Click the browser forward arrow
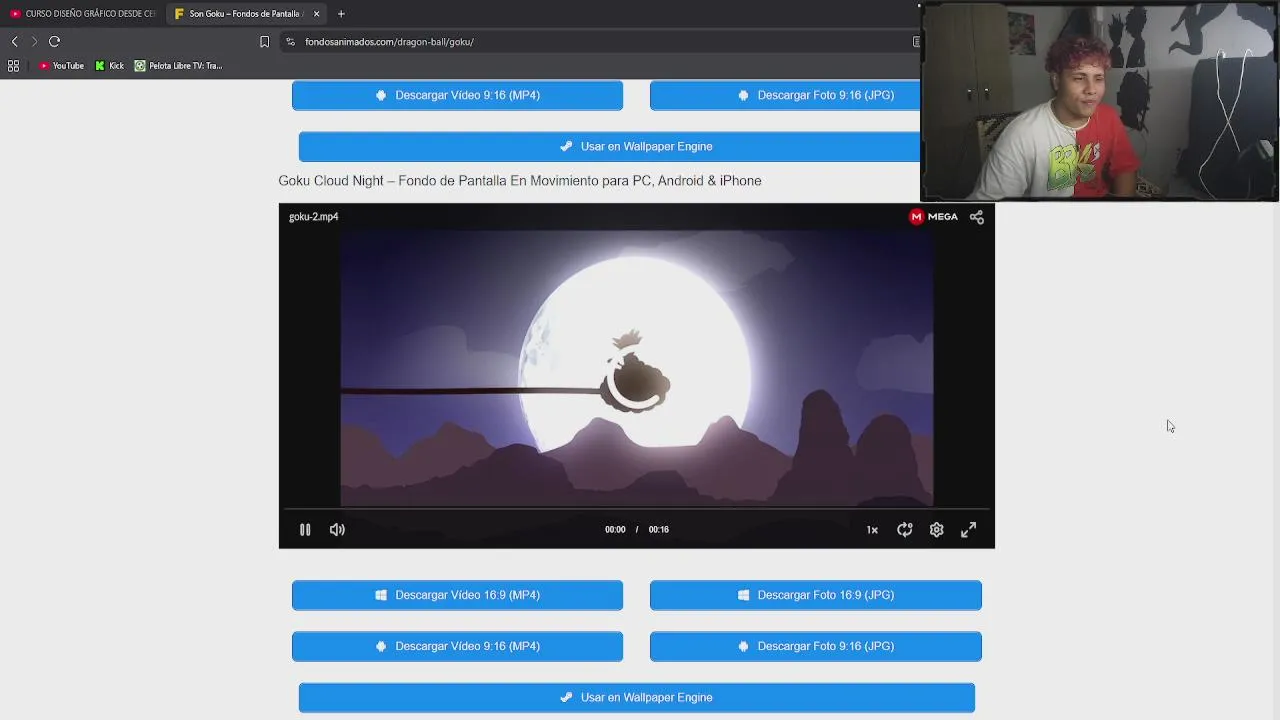This screenshot has height=720, width=1280. (34, 41)
